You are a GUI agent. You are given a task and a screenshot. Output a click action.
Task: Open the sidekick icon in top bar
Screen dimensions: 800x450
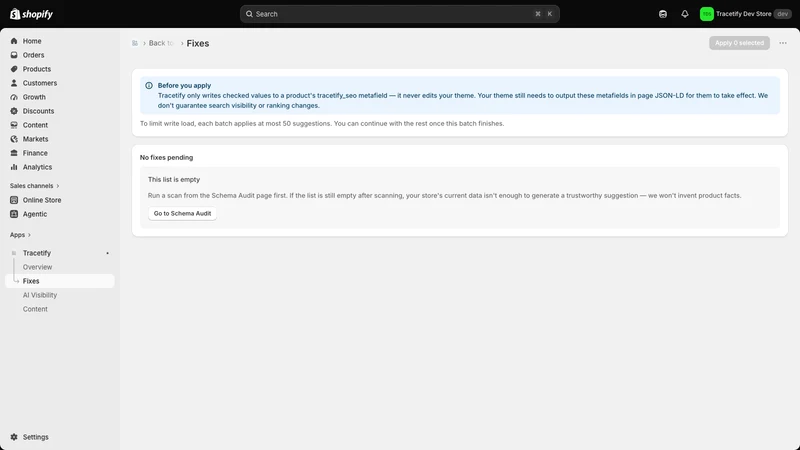click(663, 14)
